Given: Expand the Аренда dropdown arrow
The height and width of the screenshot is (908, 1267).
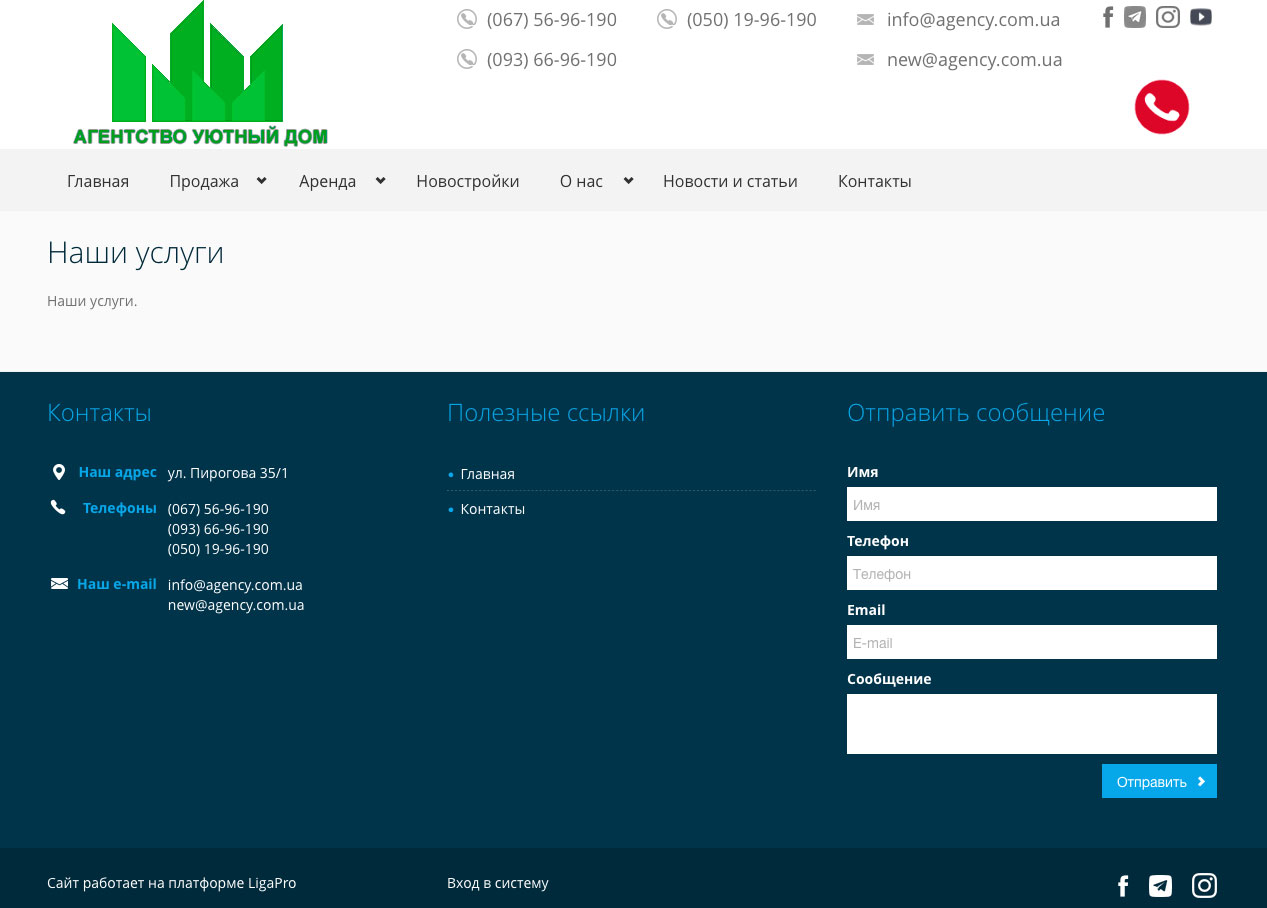Looking at the screenshot, I should pos(380,181).
